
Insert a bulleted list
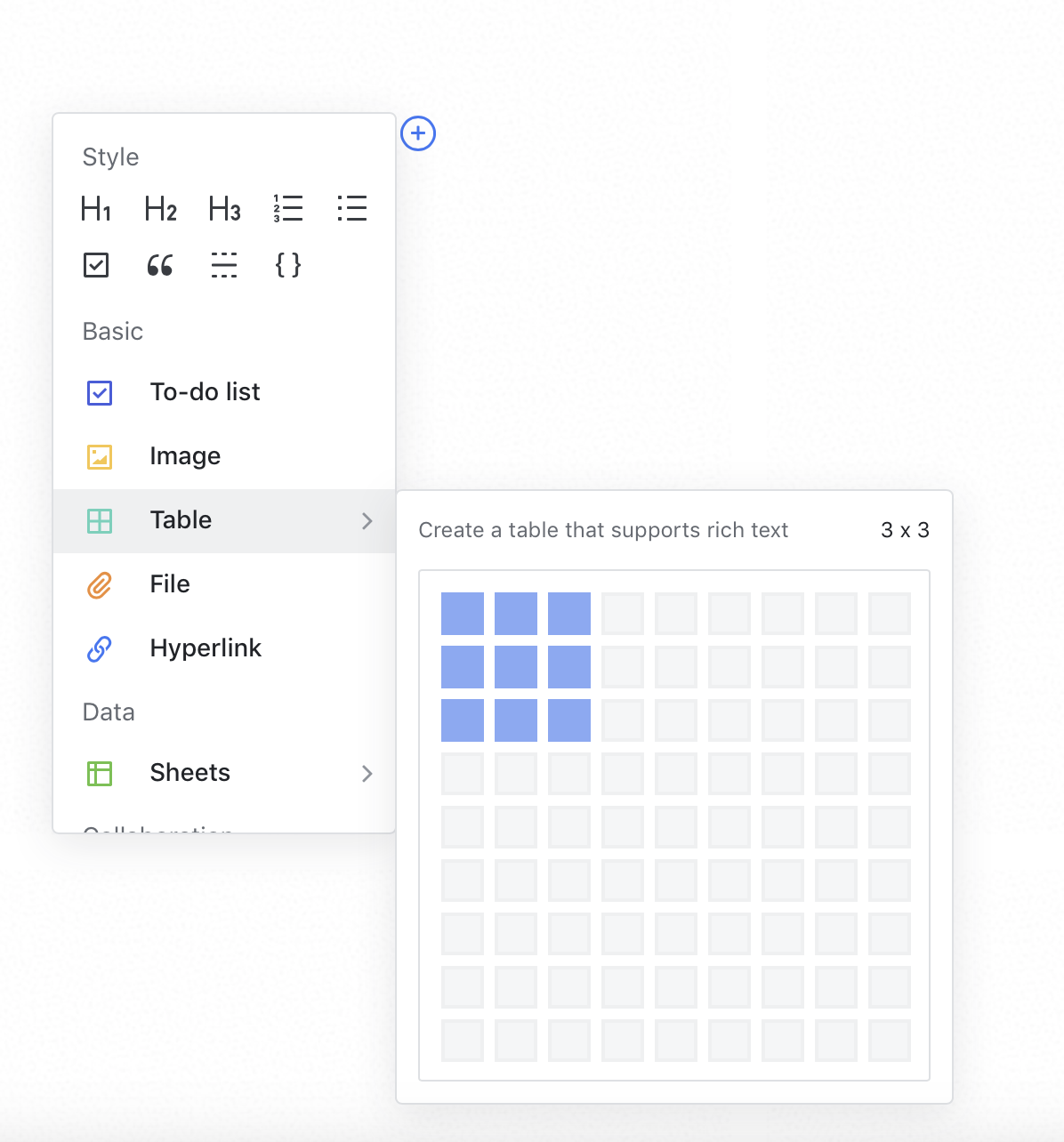[352, 209]
